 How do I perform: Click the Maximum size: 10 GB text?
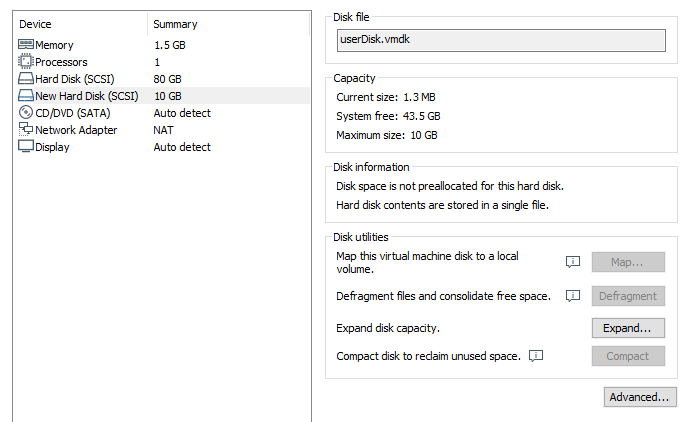(x=387, y=135)
